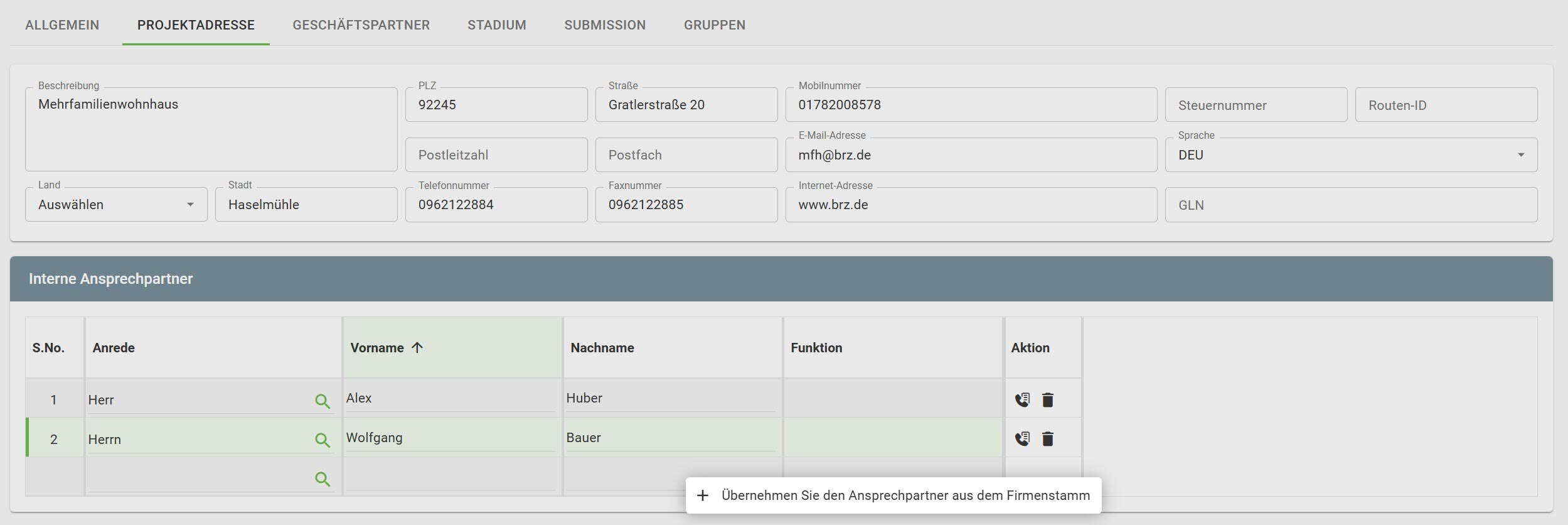Search Anrede using magnifier in row 1
The image size is (1568, 525).
tap(322, 401)
